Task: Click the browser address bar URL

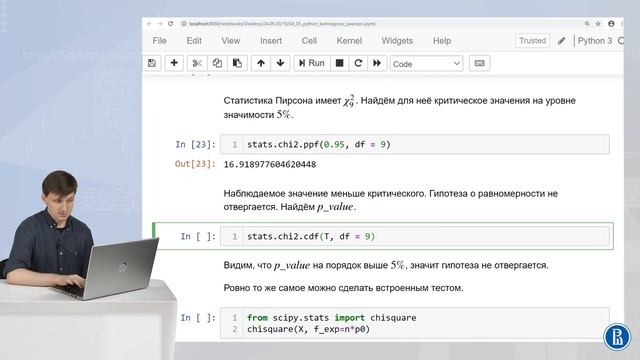Action: (x=282, y=24)
